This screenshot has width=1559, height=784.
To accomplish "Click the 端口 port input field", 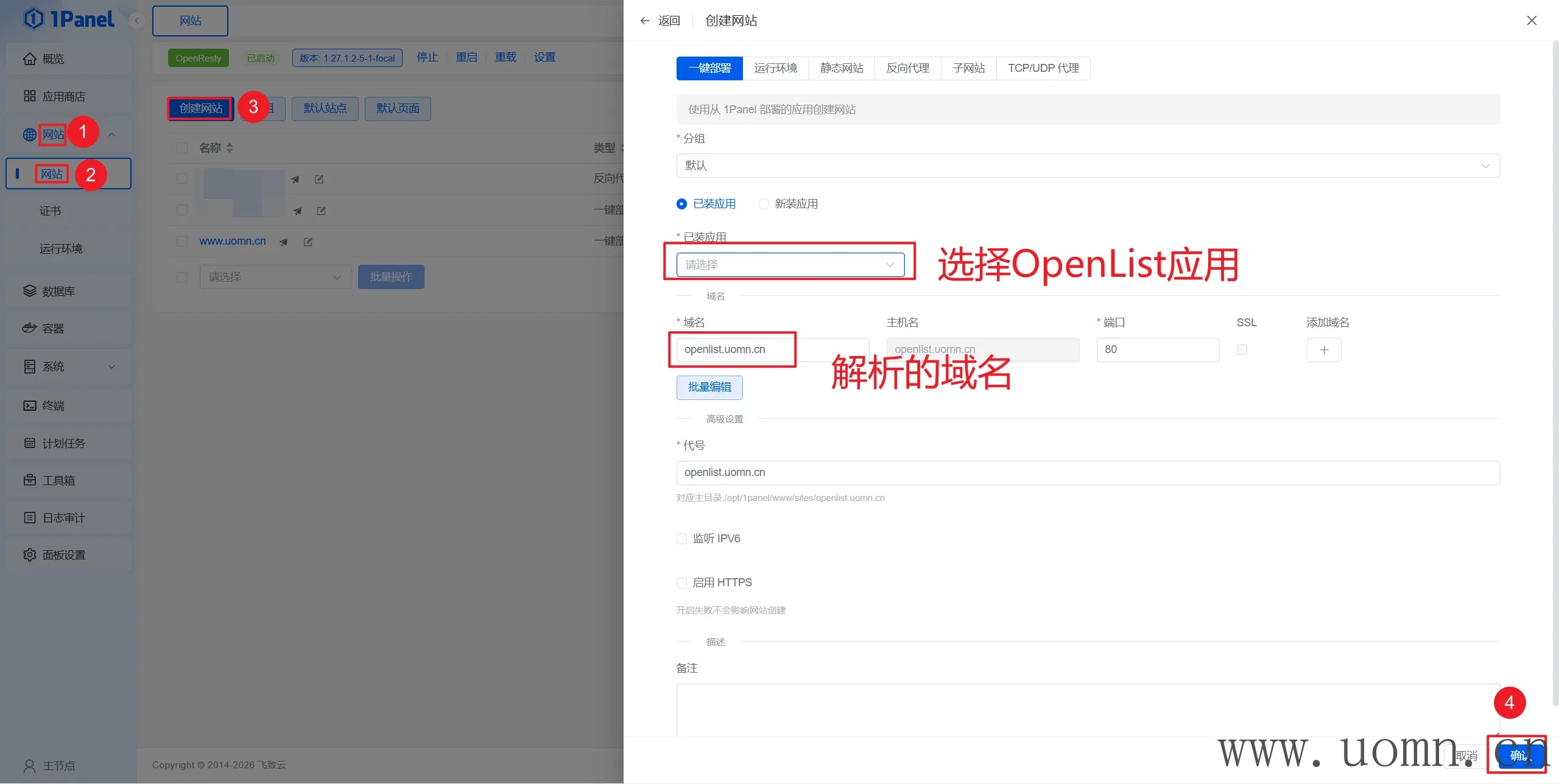I will tap(1157, 350).
